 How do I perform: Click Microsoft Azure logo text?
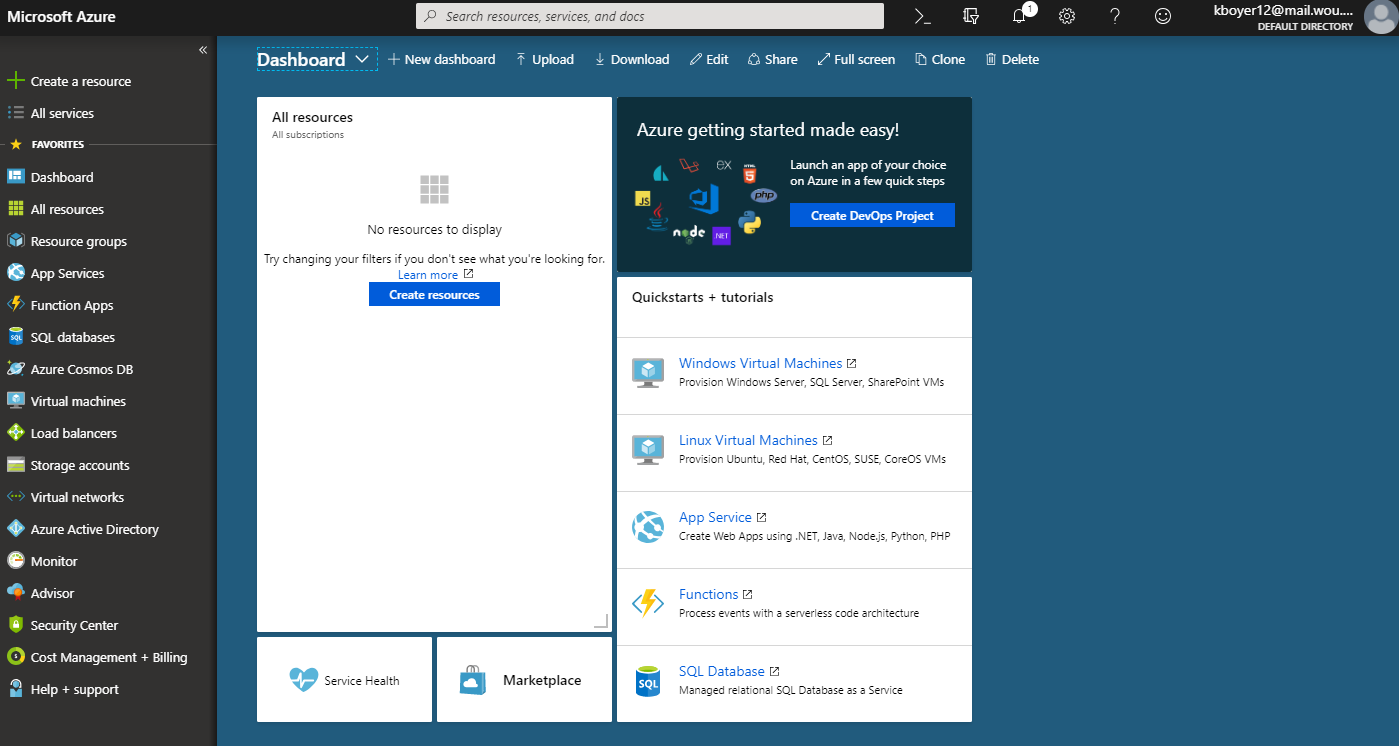[x=61, y=16]
